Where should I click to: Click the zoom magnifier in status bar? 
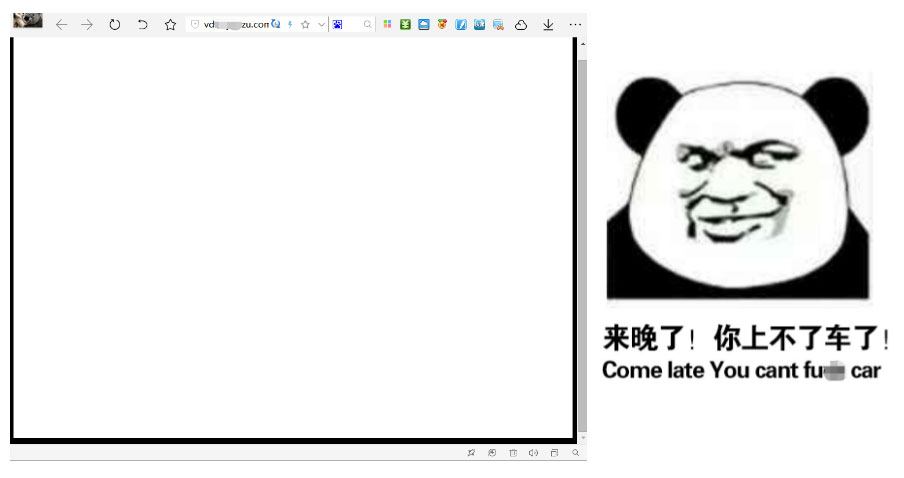(575, 453)
